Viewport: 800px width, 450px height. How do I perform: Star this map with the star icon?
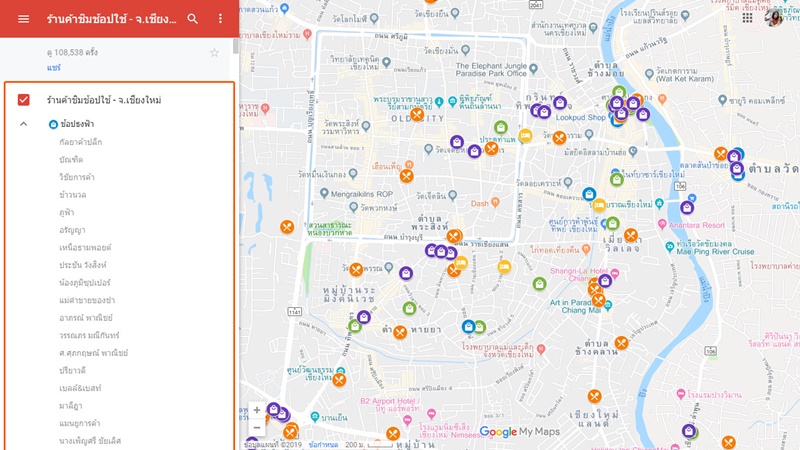click(215, 53)
